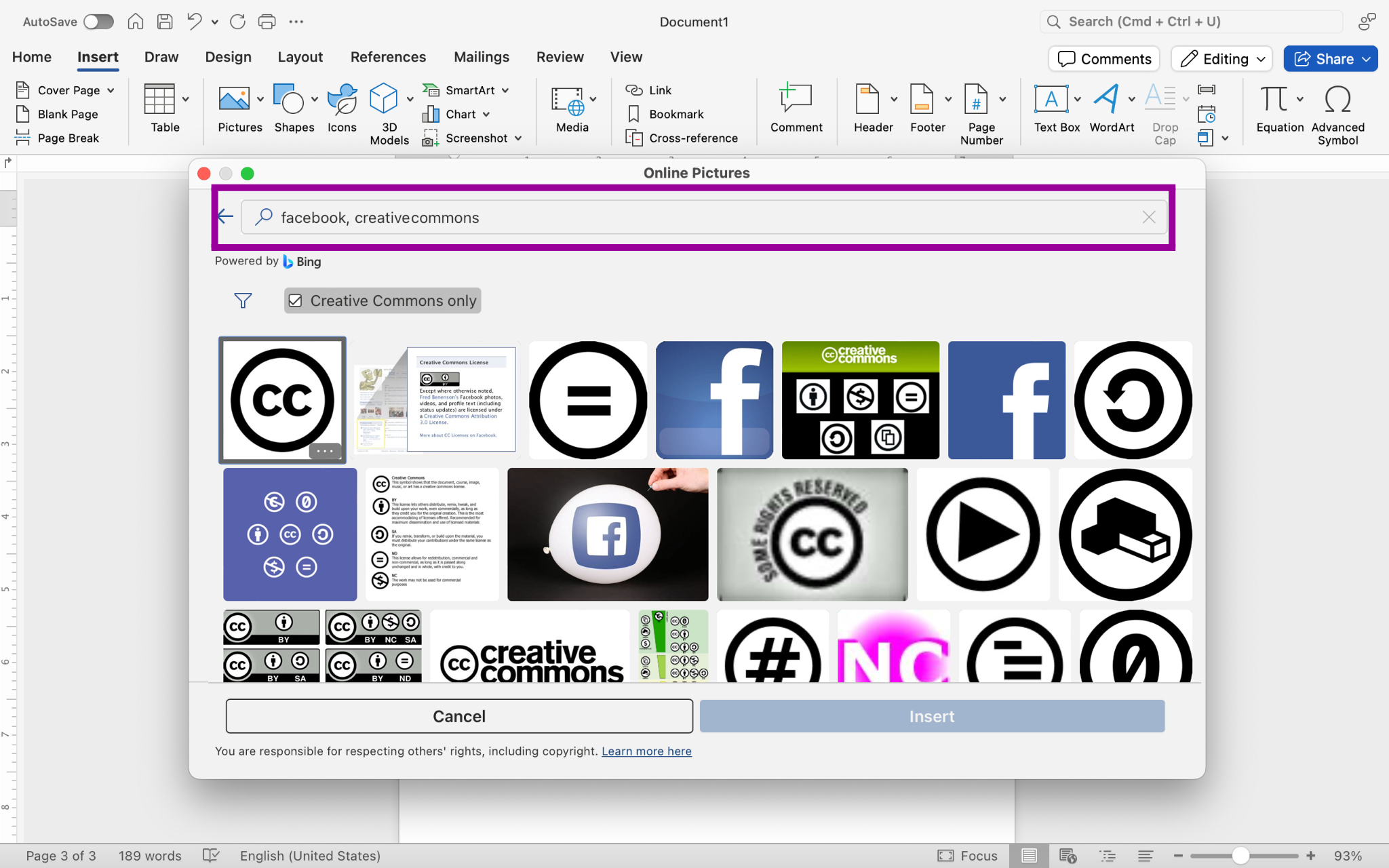Click the Media icon
Viewport: 1389px width, 868px height.
[568, 100]
